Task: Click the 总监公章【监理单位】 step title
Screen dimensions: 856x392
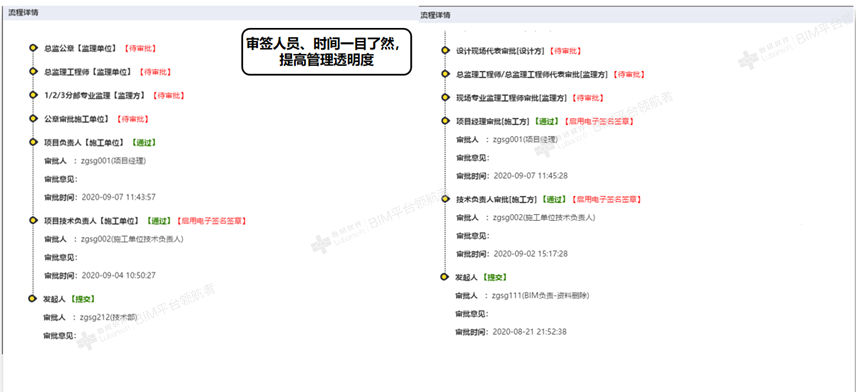Action: pyautogui.click(x=81, y=48)
